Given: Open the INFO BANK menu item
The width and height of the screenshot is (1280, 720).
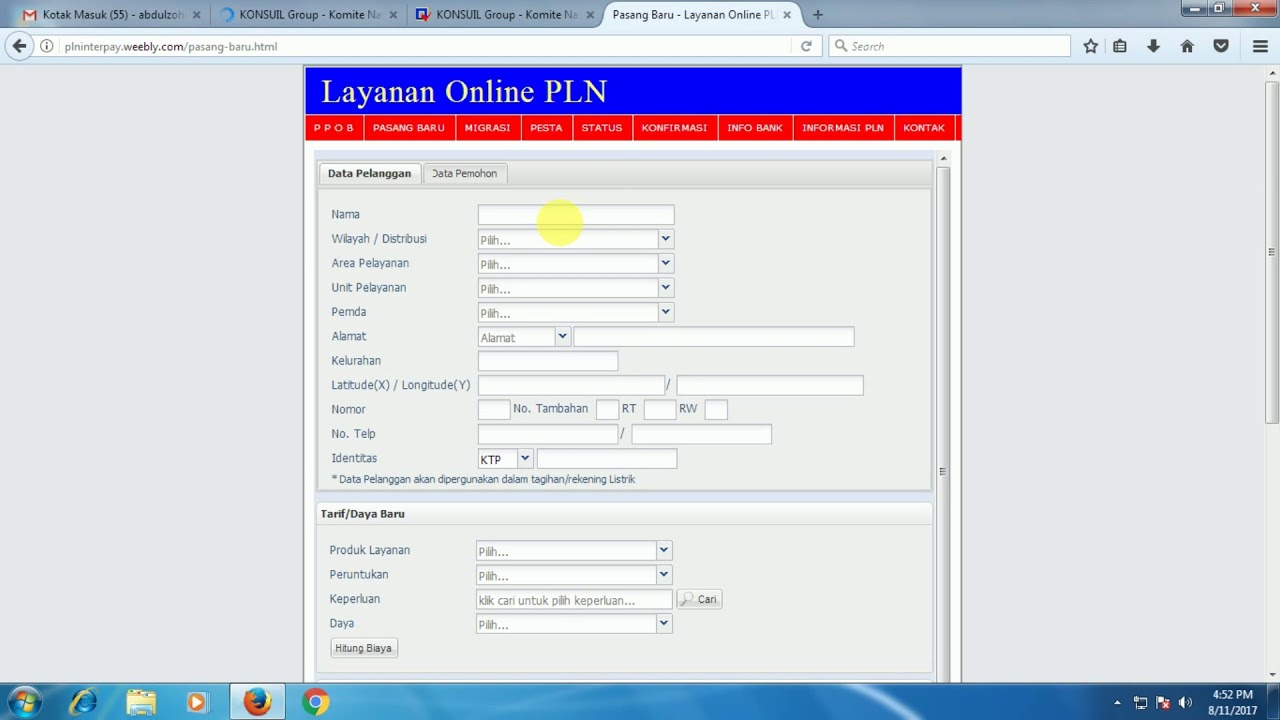Looking at the screenshot, I should click(755, 128).
